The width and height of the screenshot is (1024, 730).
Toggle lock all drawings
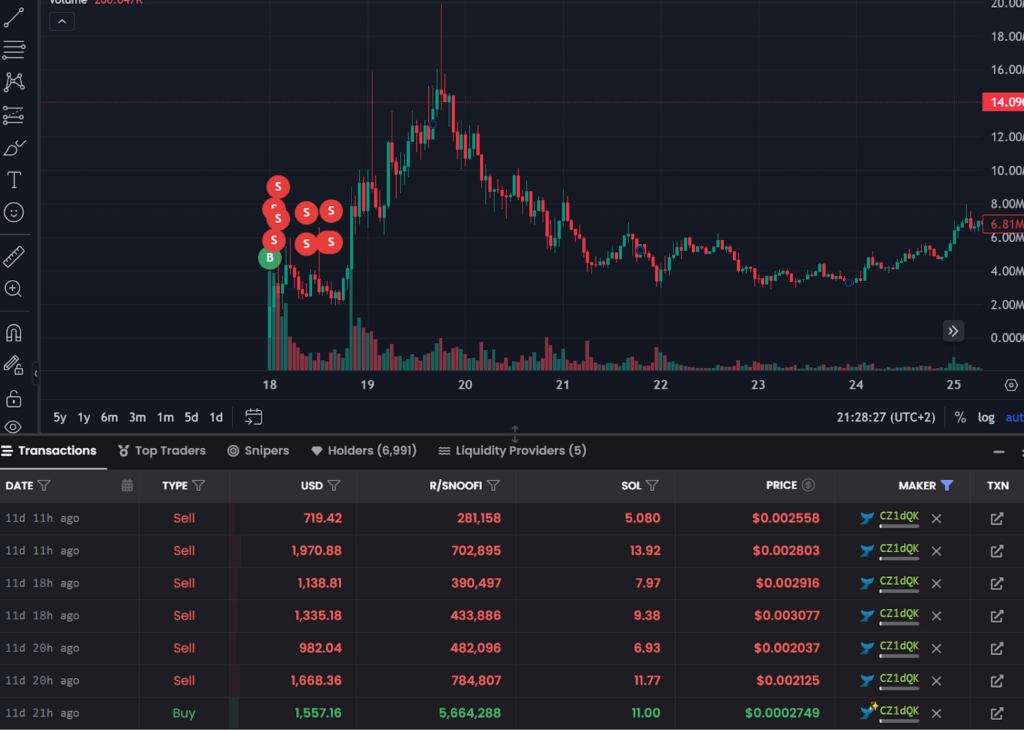pos(14,399)
